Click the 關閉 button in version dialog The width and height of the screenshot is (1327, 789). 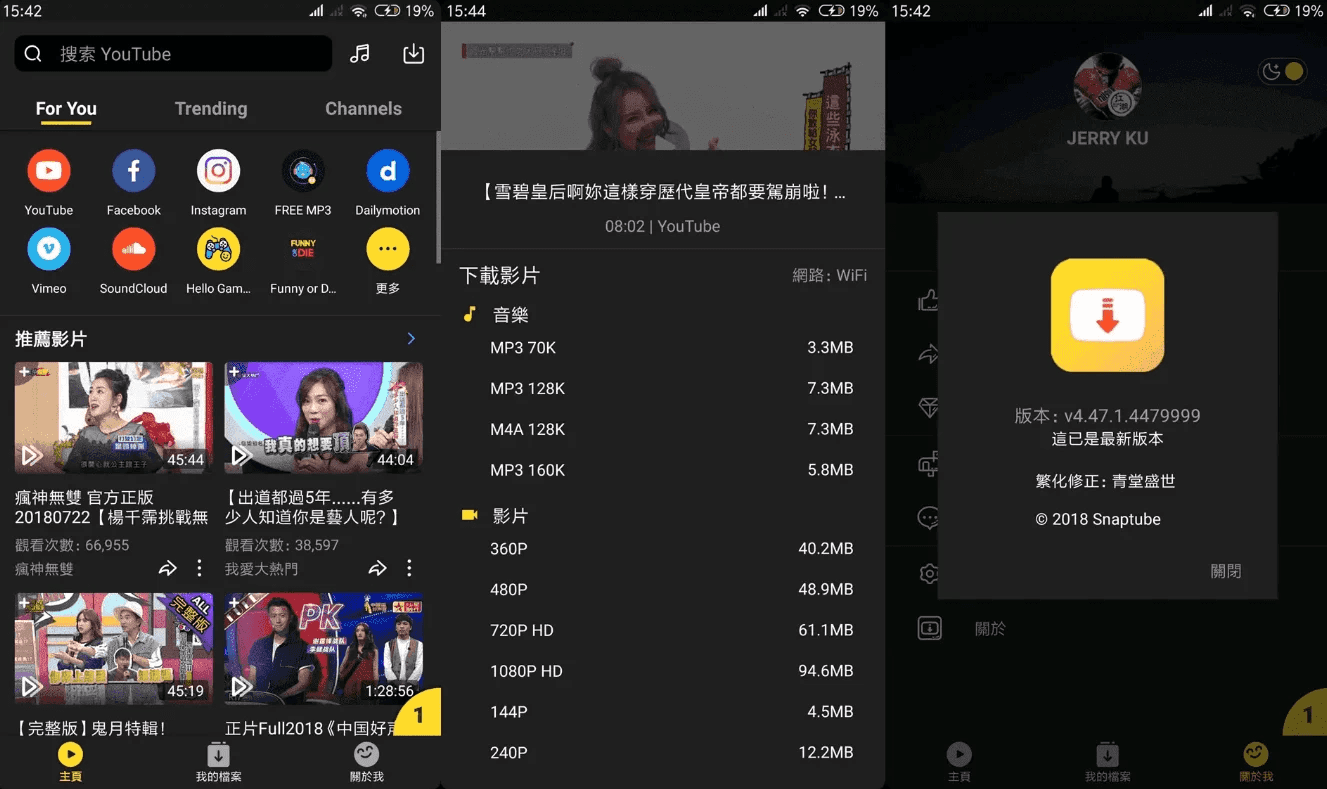click(1226, 571)
